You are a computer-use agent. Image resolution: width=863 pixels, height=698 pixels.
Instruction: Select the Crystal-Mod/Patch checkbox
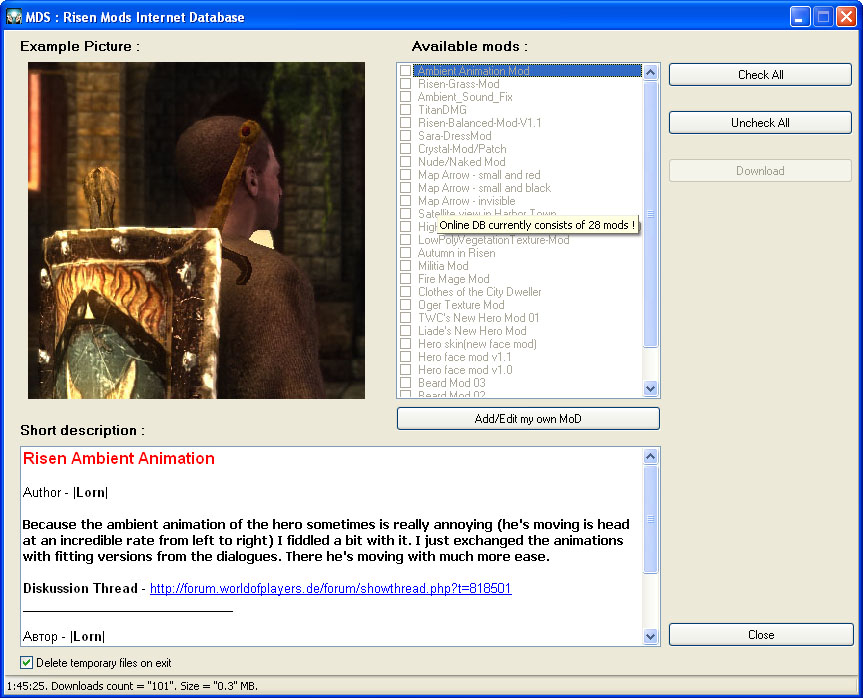(x=406, y=149)
